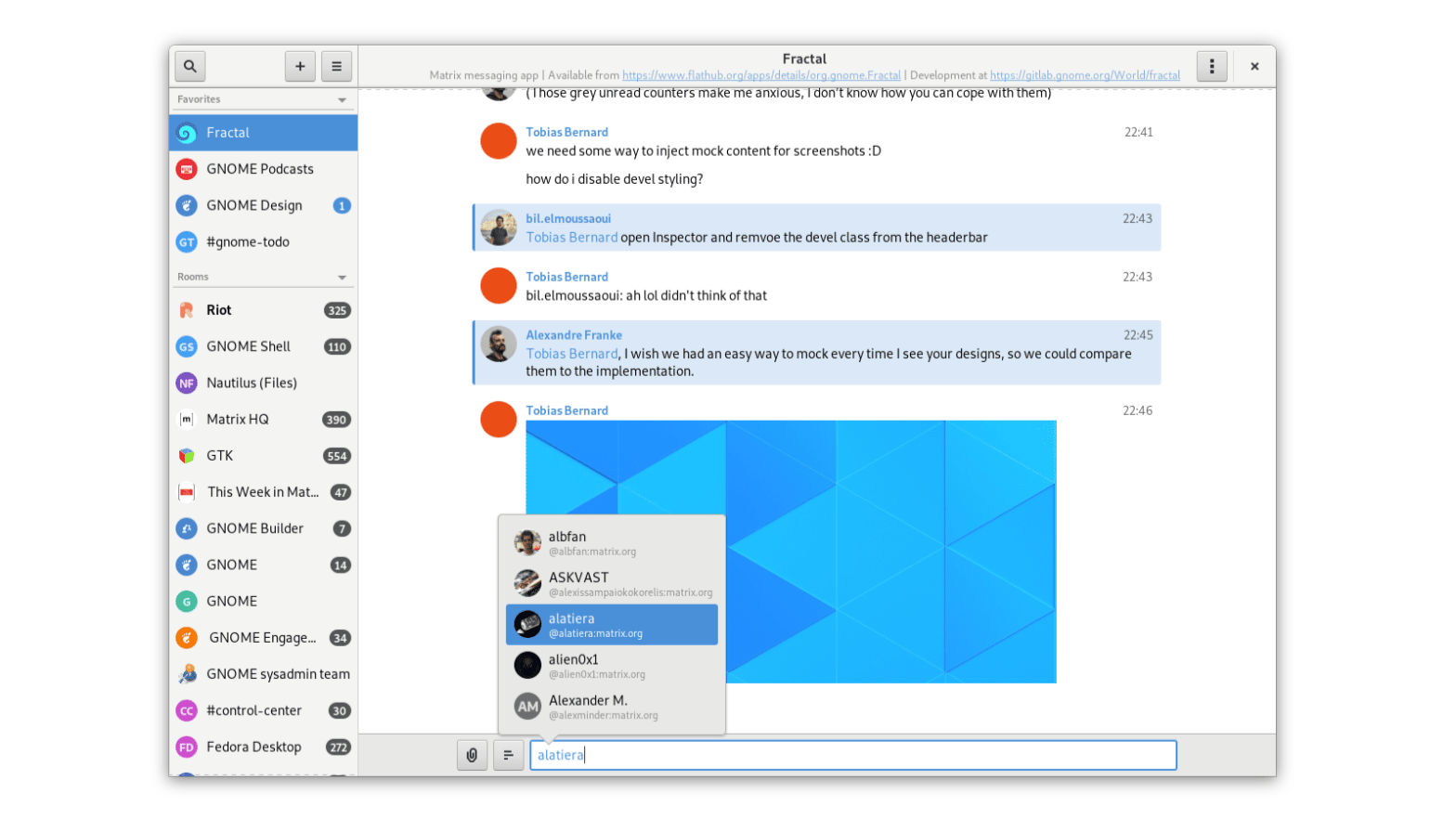The image size is (1456, 819).
Task: Open the GNOME Builder room
Action: click(264, 528)
